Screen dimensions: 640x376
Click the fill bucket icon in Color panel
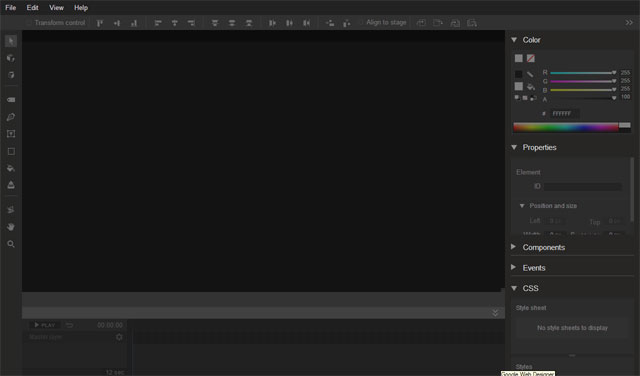(531, 87)
